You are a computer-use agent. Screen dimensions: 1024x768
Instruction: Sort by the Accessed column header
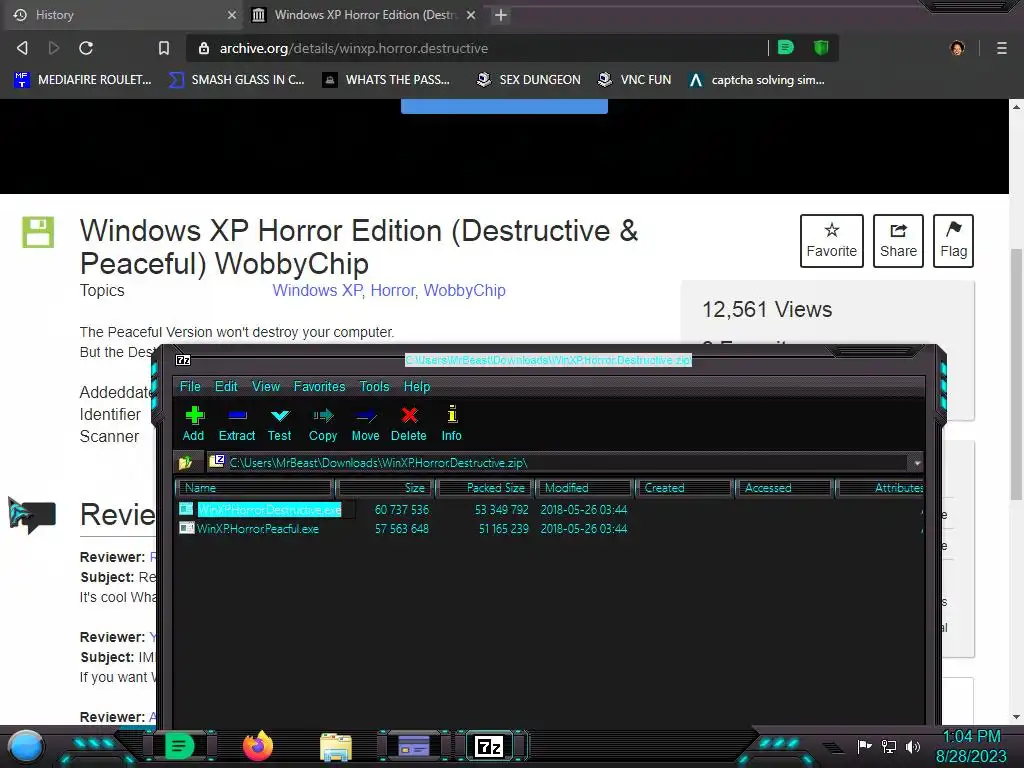[784, 488]
